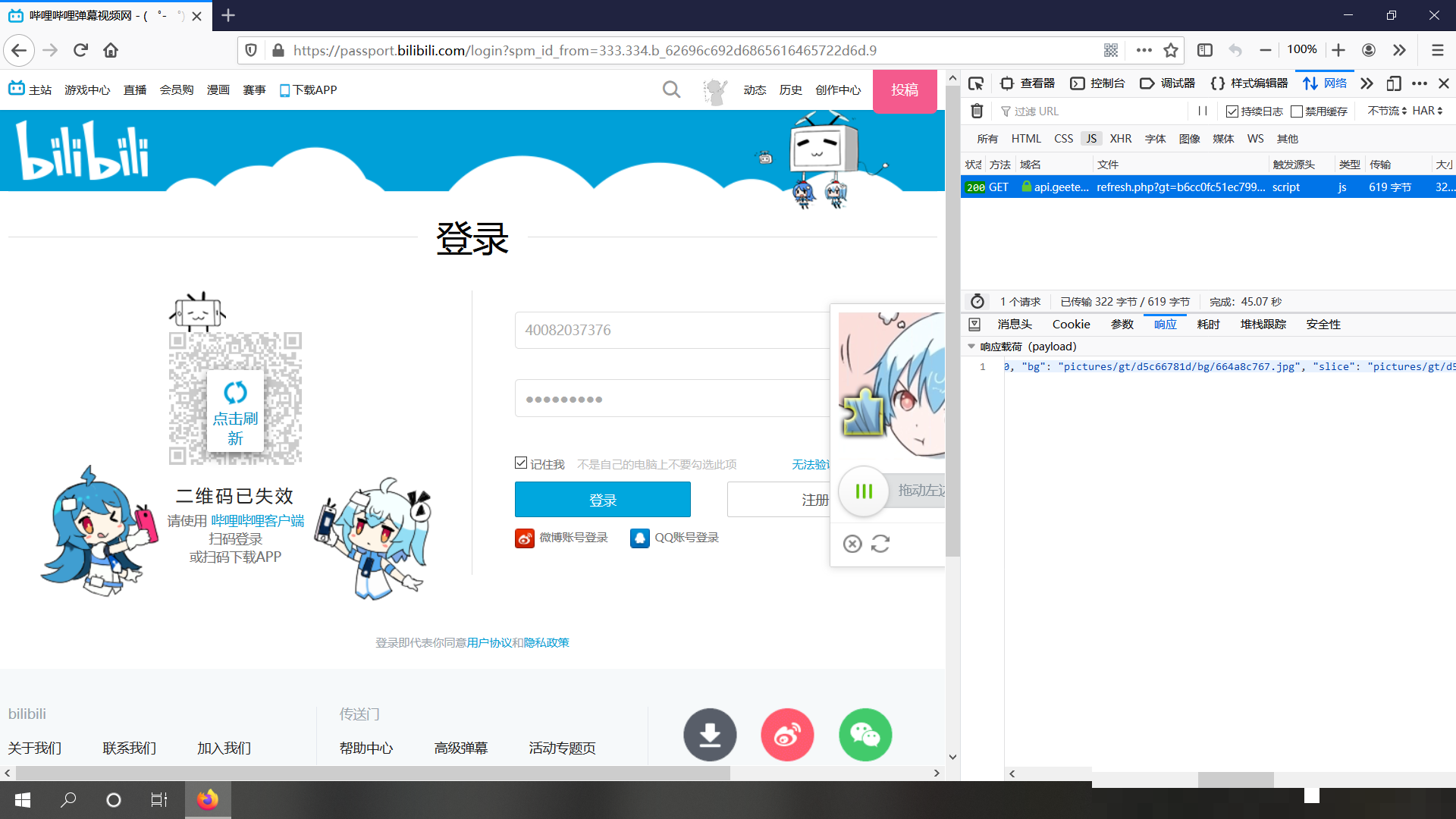Close the captcha with the X circle icon
The height and width of the screenshot is (819, 1456).
pos(852,544)
